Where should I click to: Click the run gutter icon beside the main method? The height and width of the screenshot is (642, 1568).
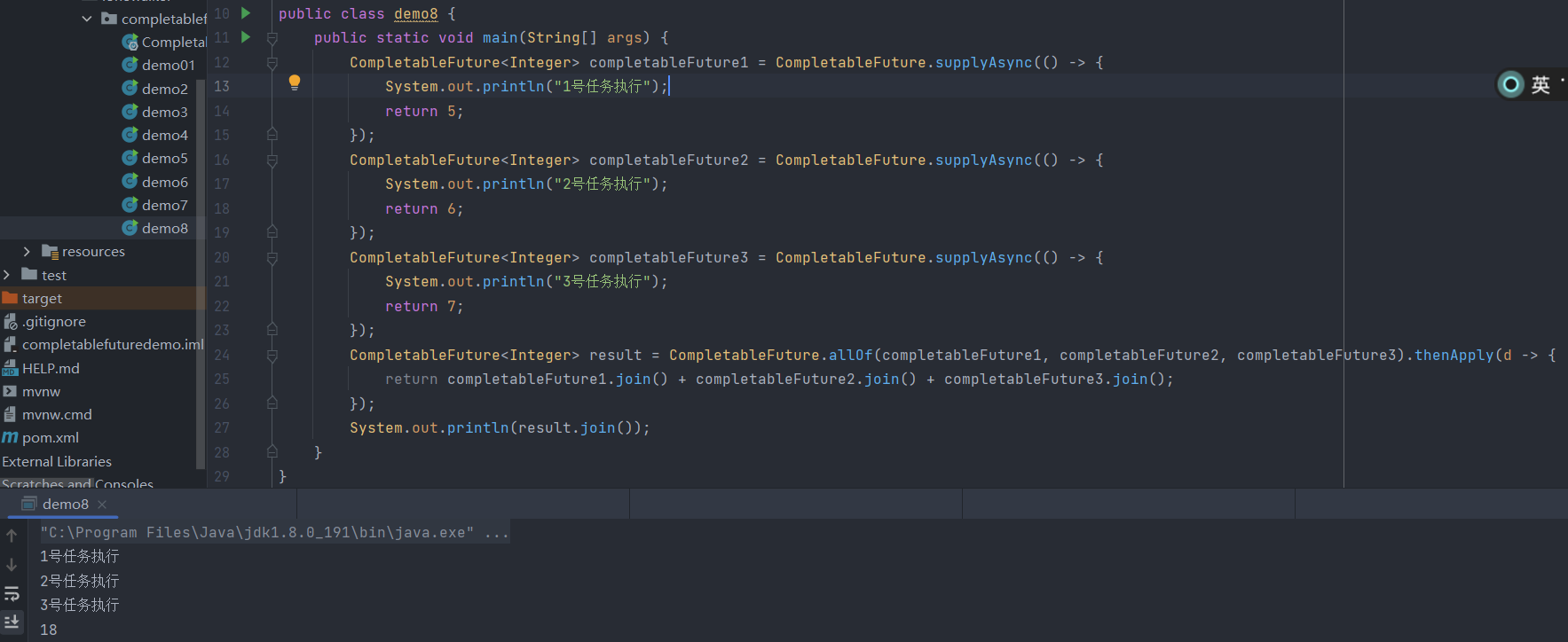coord(246,37)
